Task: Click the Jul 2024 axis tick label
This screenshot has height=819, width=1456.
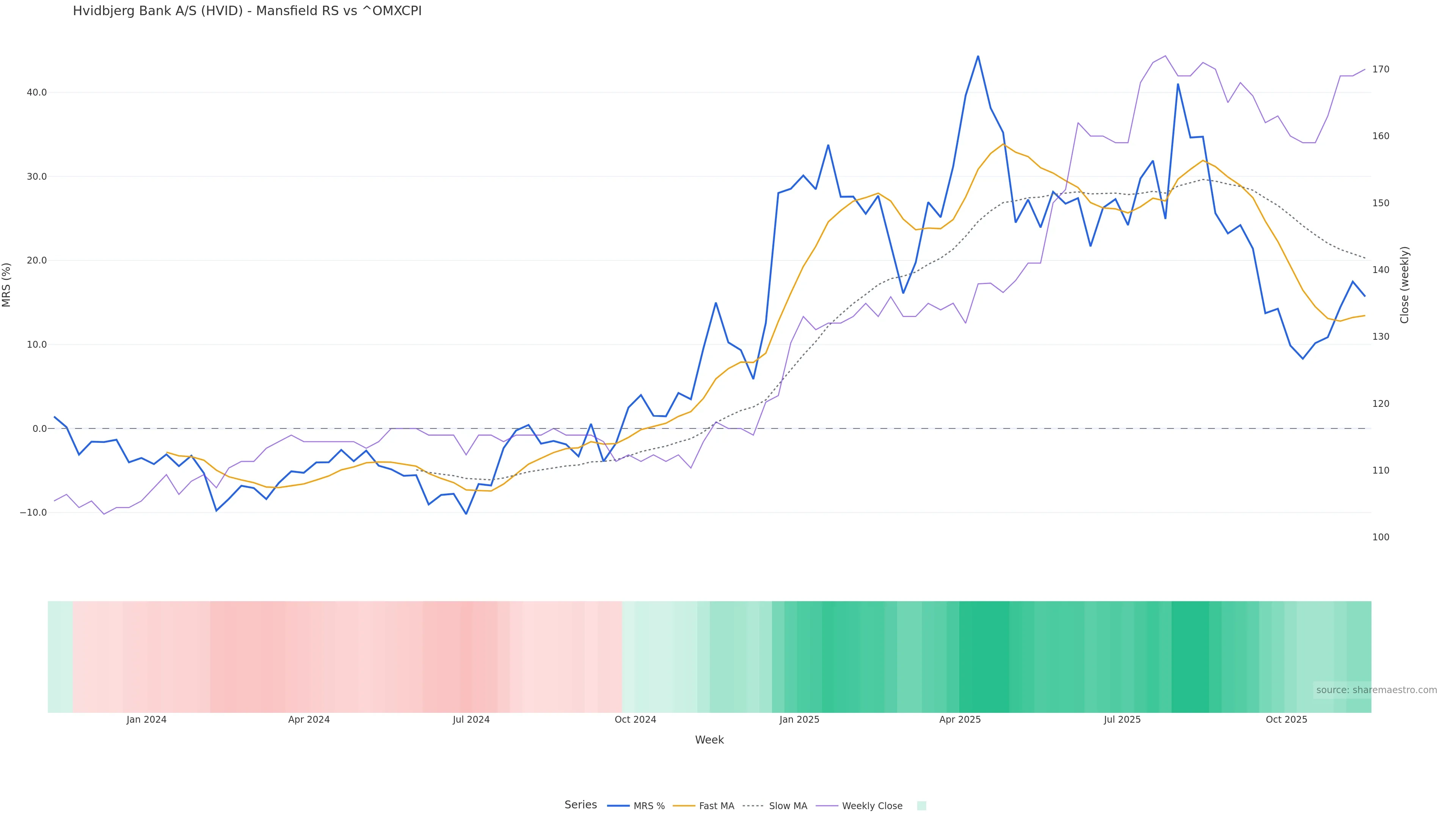Action: 471,720
